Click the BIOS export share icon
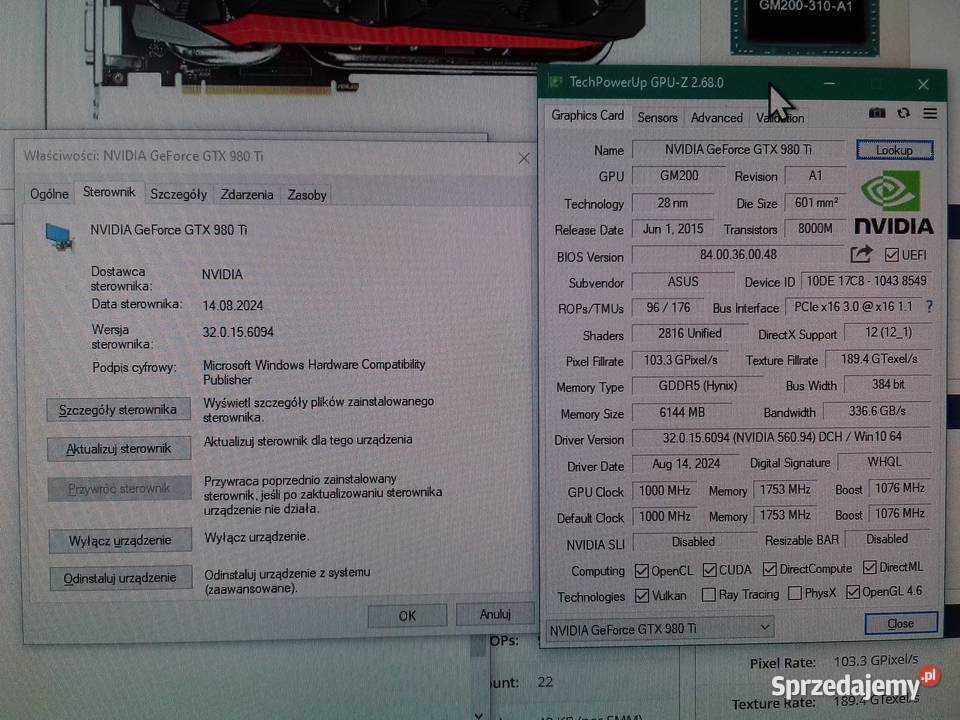 point(861,255)
